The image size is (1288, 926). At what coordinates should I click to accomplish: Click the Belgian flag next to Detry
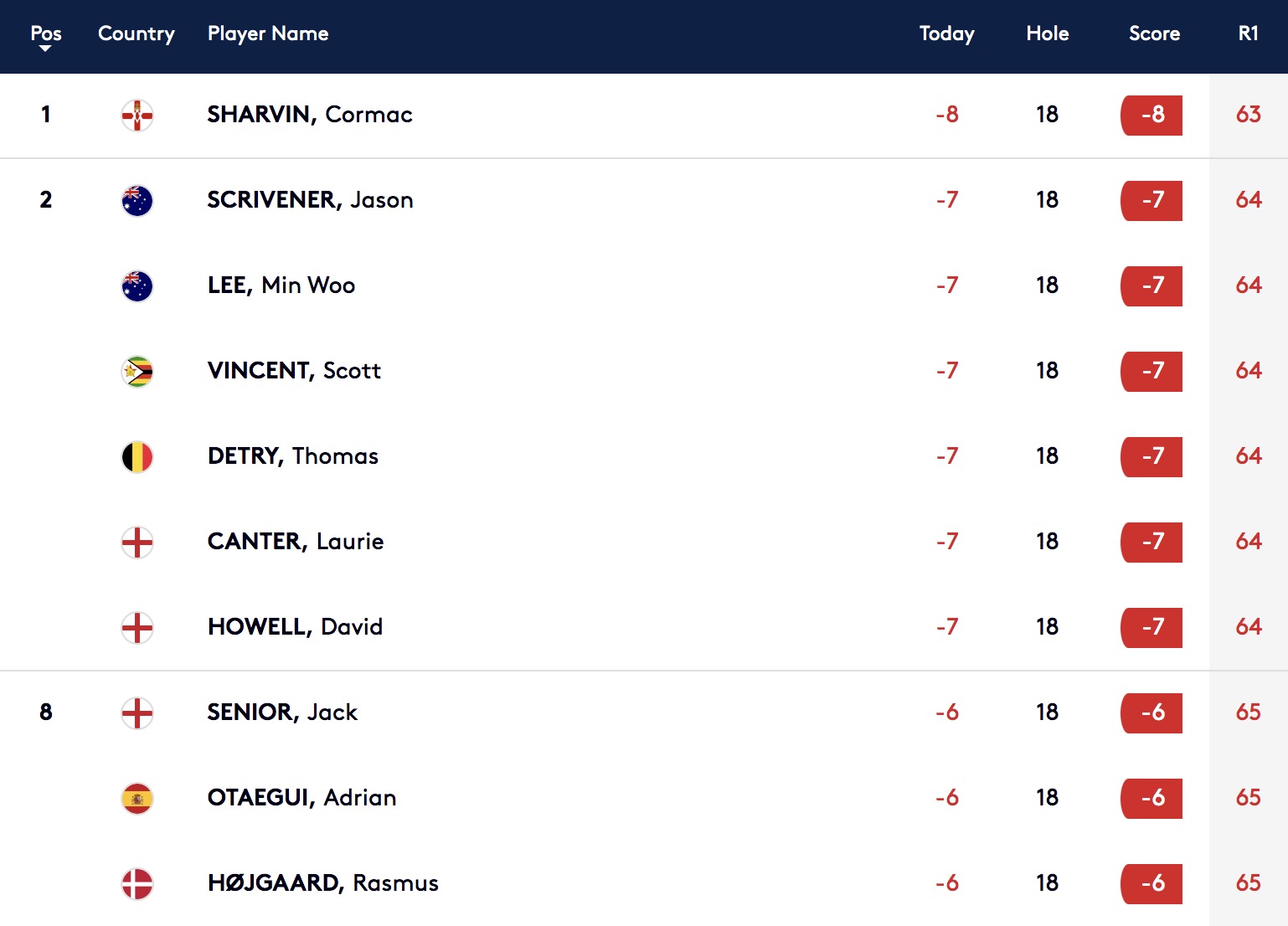[x=137, y=456]
